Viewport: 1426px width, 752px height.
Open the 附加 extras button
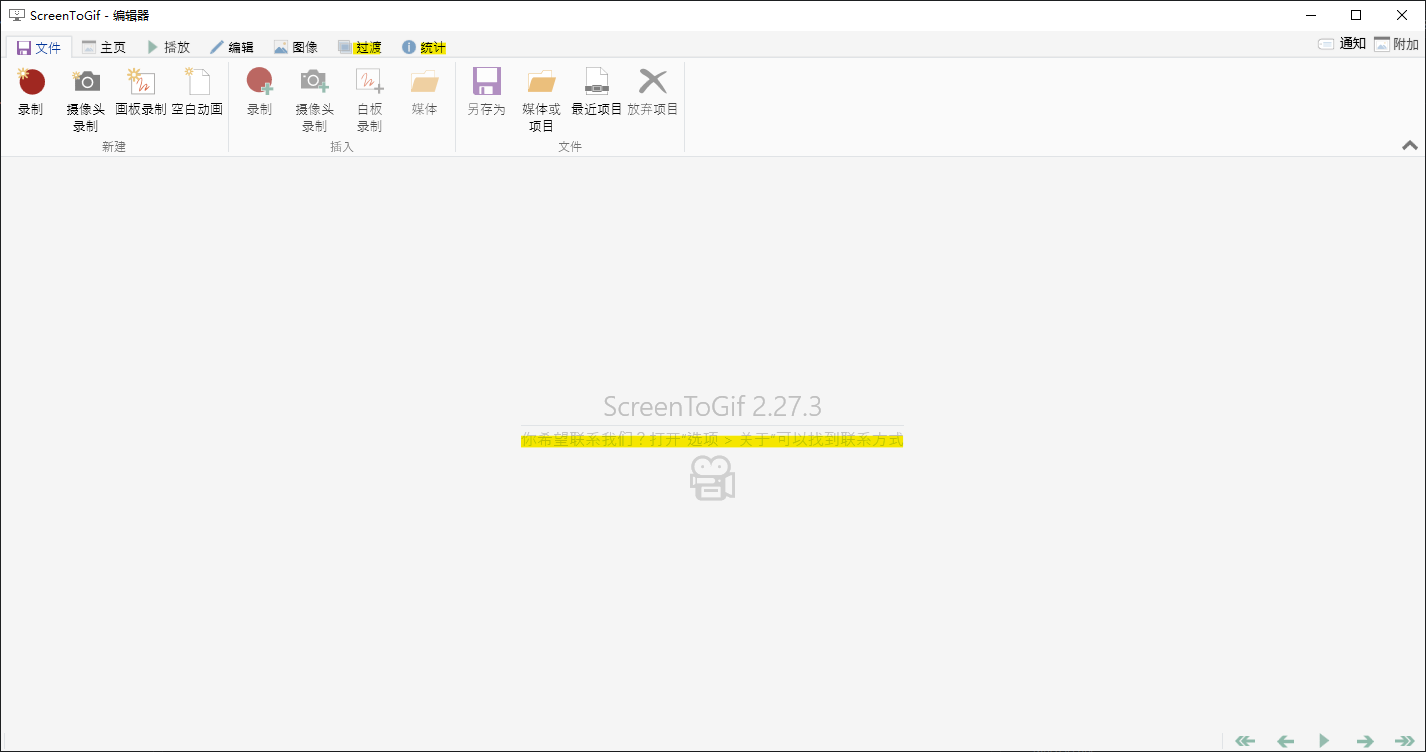coord(1396,44)
